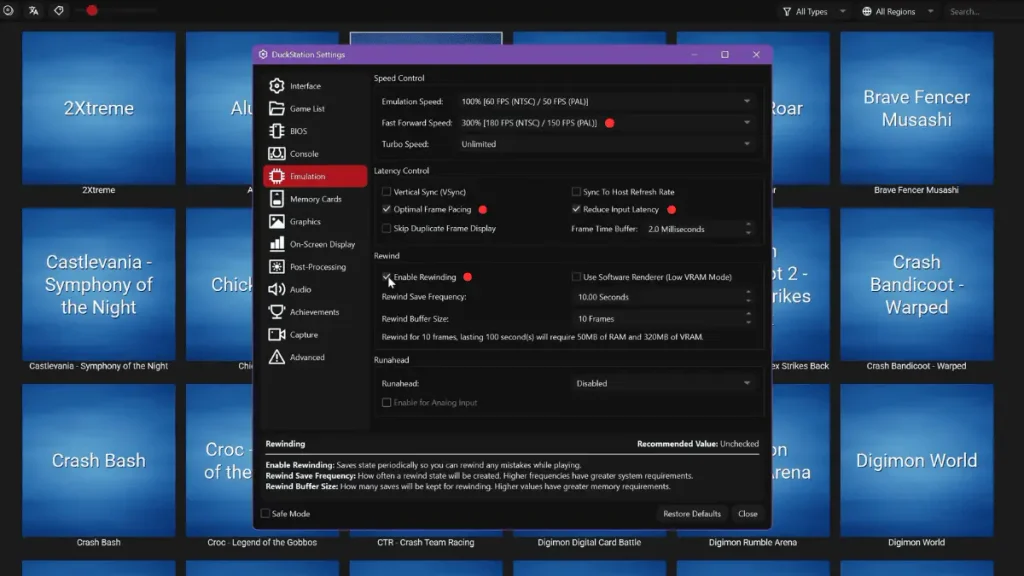1024x576 pixels.
Task: Select the 2Xtreme game cover
Action: coord(99,108)
